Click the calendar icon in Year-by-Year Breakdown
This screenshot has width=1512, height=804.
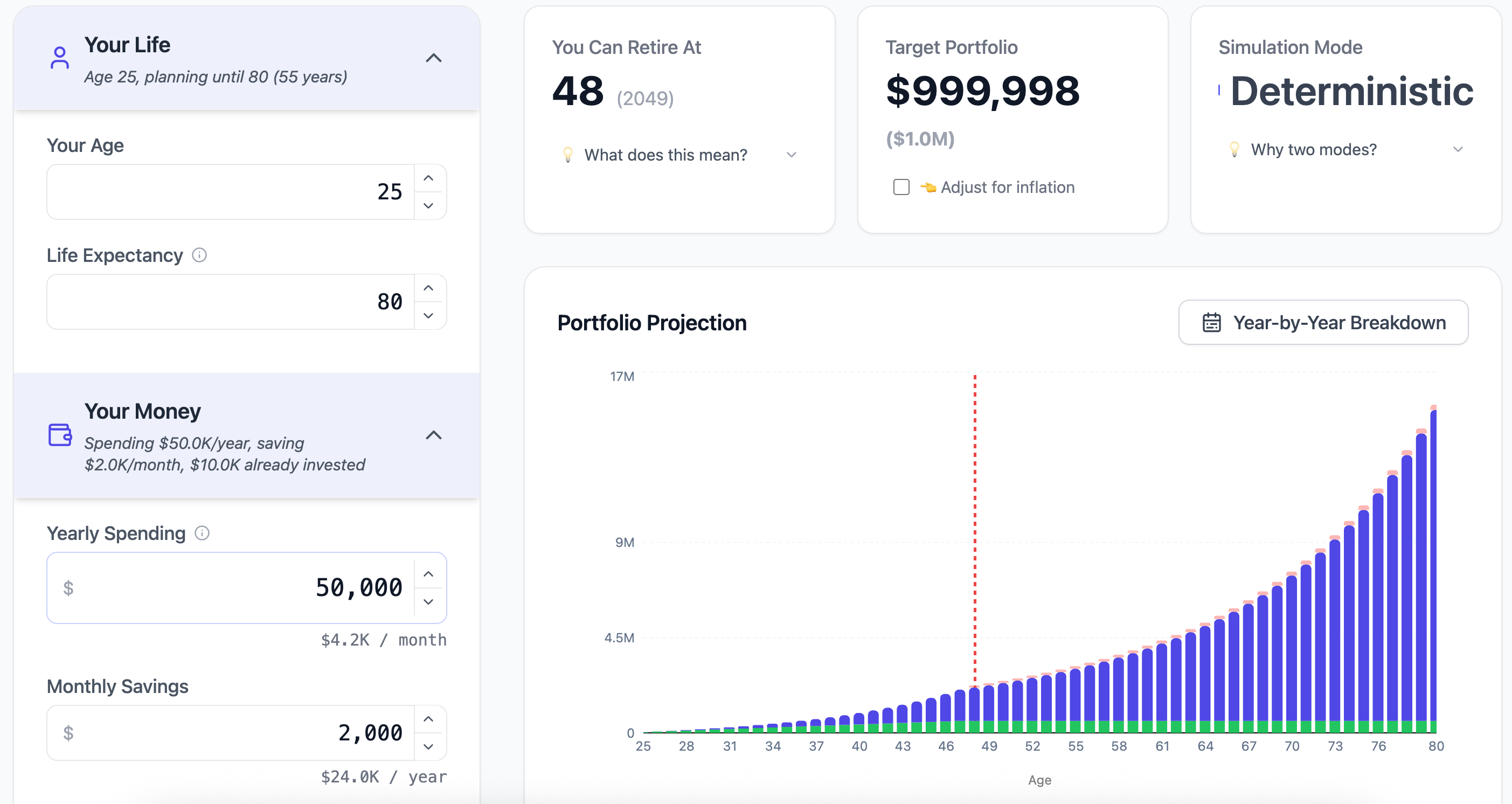[1211, 323]
